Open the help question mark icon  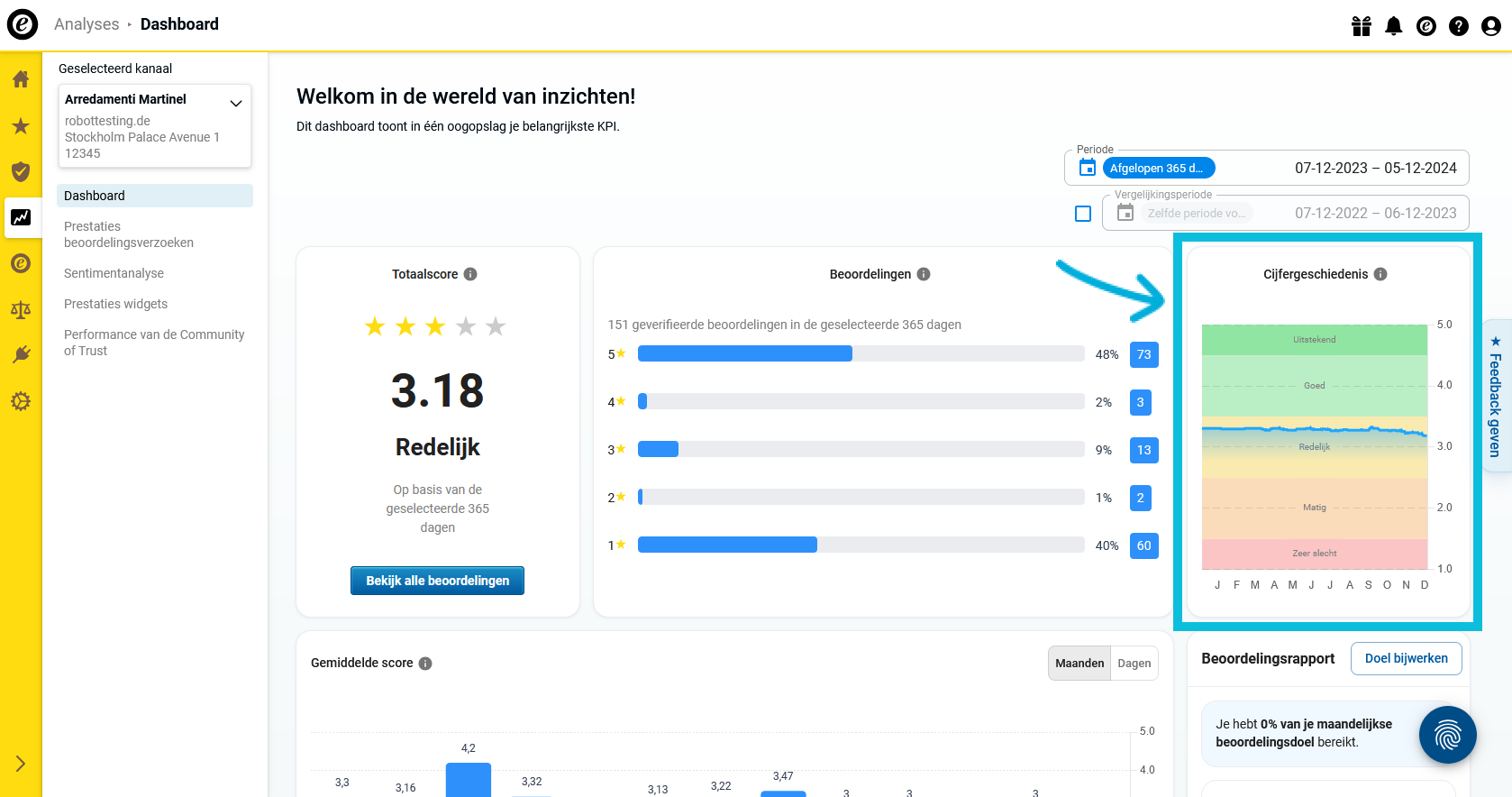tap(1459, 26)
